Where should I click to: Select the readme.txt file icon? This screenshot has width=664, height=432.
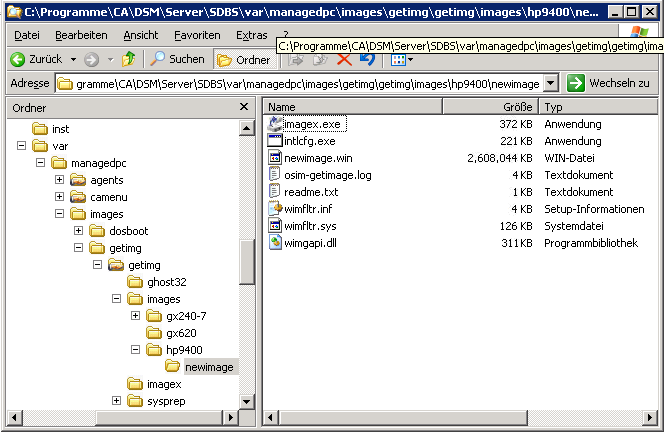pyautogui.click(x=275, y=191)
